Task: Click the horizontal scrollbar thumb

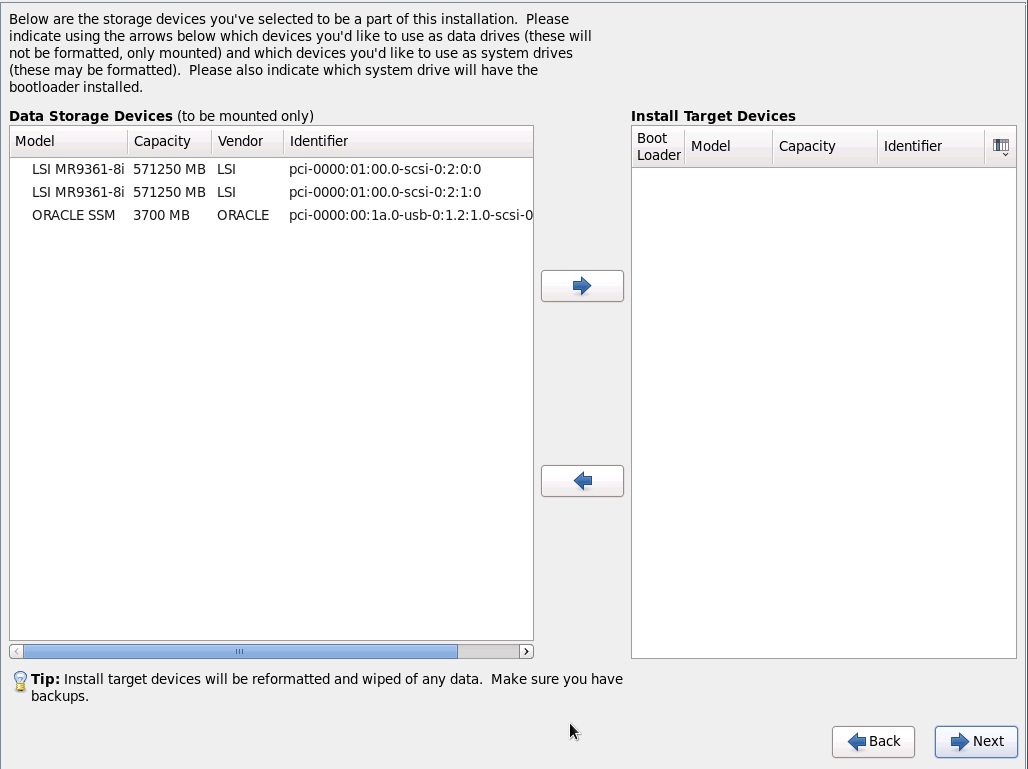Action: click(240, 651)
